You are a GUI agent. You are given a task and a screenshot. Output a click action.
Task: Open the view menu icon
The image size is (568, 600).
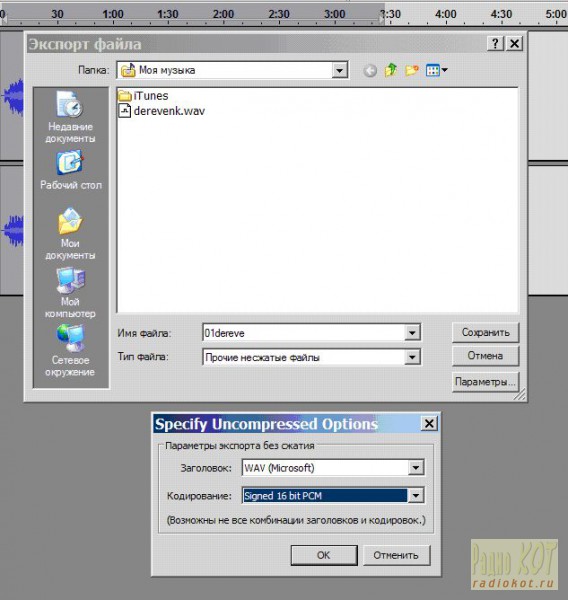(436, 70)
